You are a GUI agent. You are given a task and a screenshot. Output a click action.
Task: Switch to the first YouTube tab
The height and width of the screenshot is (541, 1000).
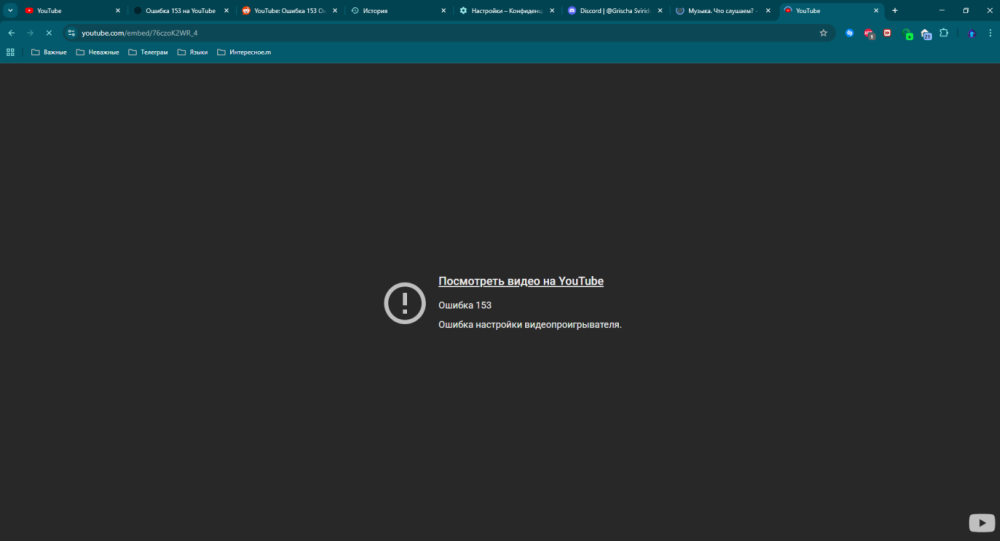point(71,11)
